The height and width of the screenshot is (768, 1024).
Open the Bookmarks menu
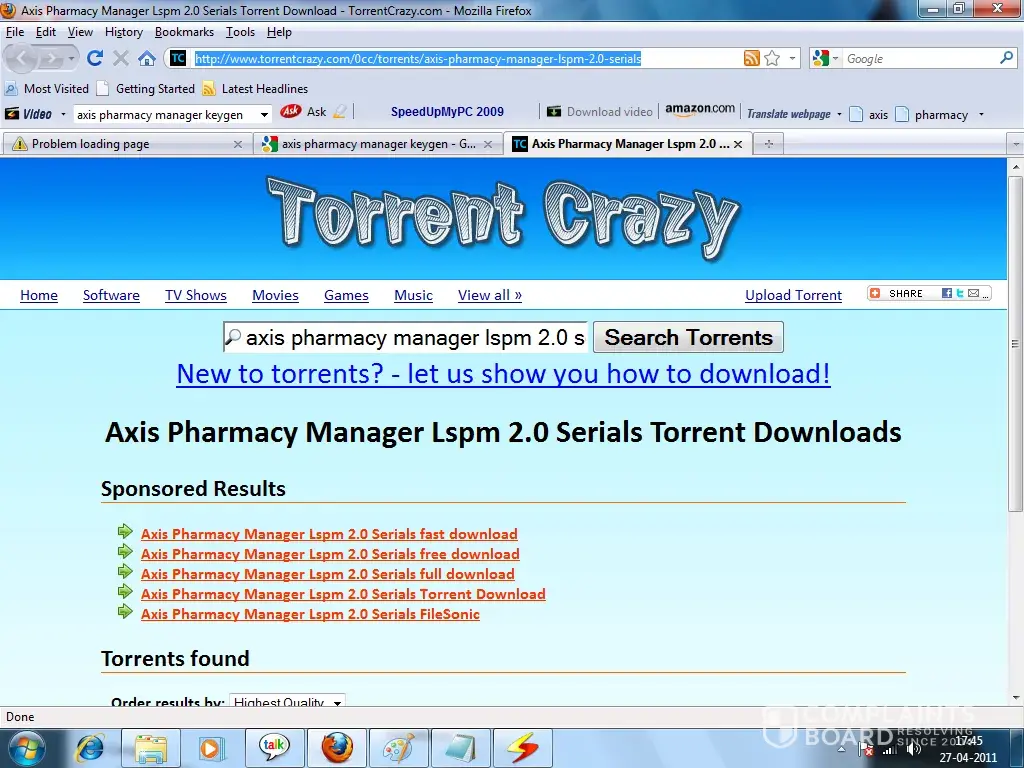tap(184, 32)
